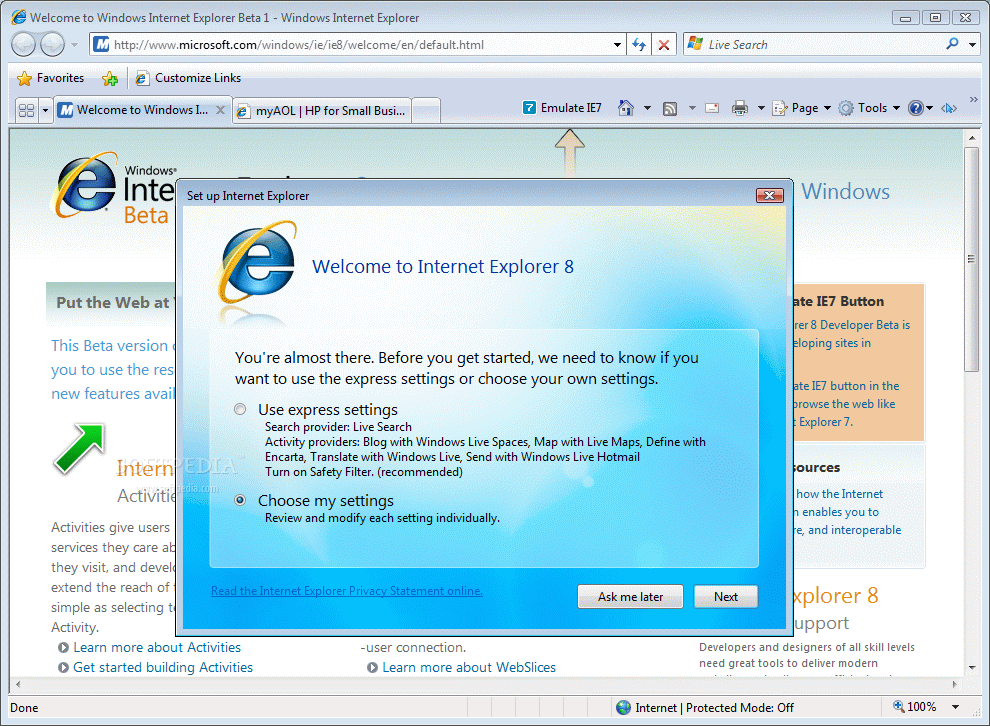Open the Tools menu
The width and height of the screenshot is (990, 726).
[869, 108]
